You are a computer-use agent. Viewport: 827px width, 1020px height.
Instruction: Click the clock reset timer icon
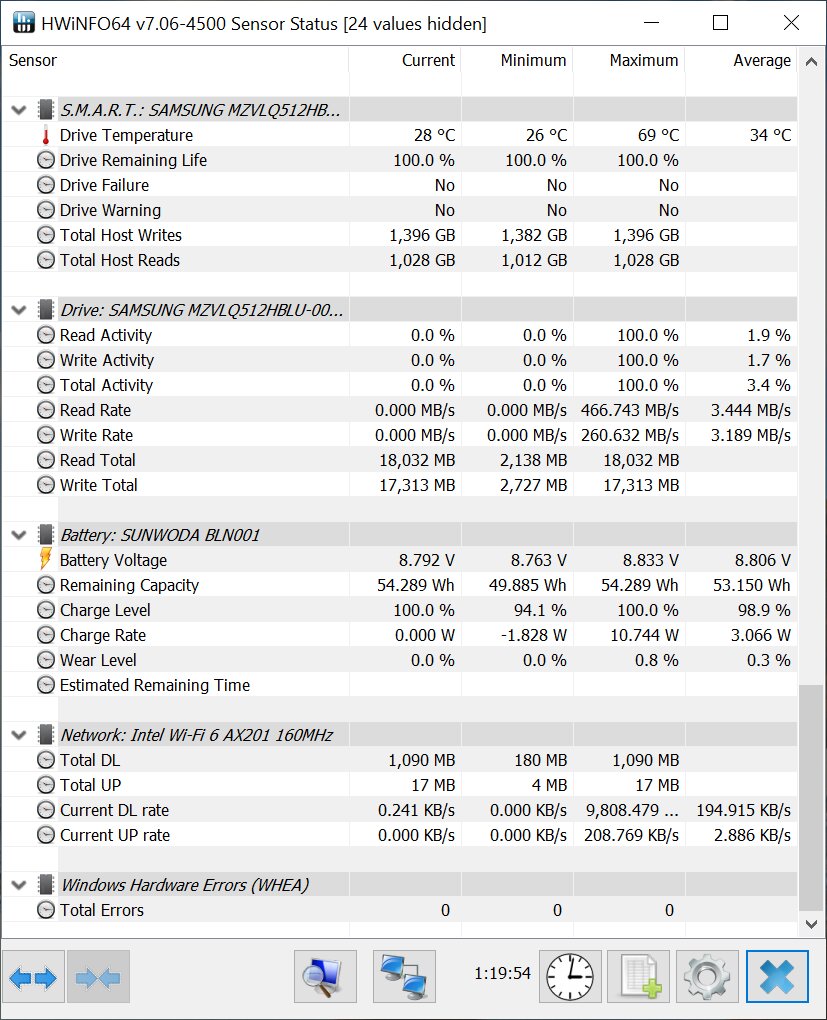570,977
